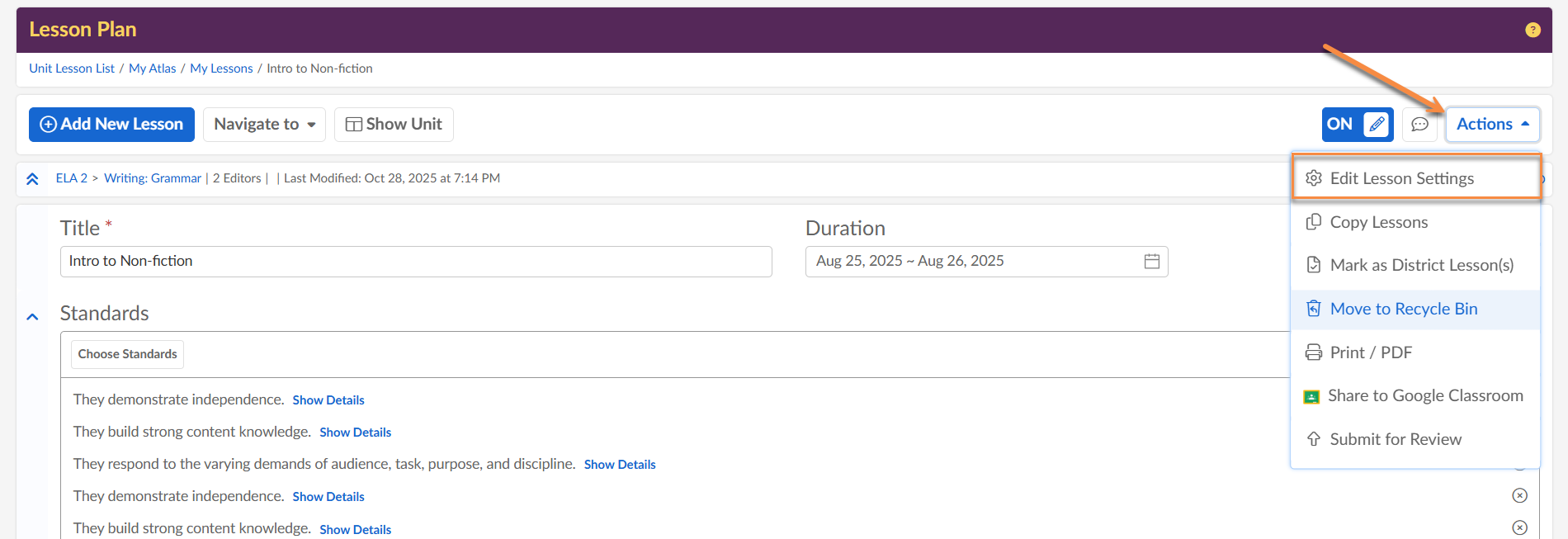Click the Add New Lesson button
This screenshot has width=1568, height=539.
(x=111, y=124)
